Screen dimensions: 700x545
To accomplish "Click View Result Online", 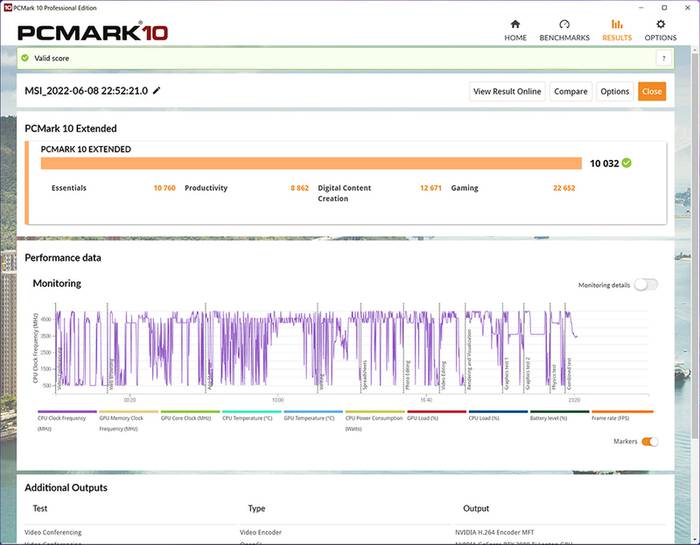I will [x=507, y=91].
